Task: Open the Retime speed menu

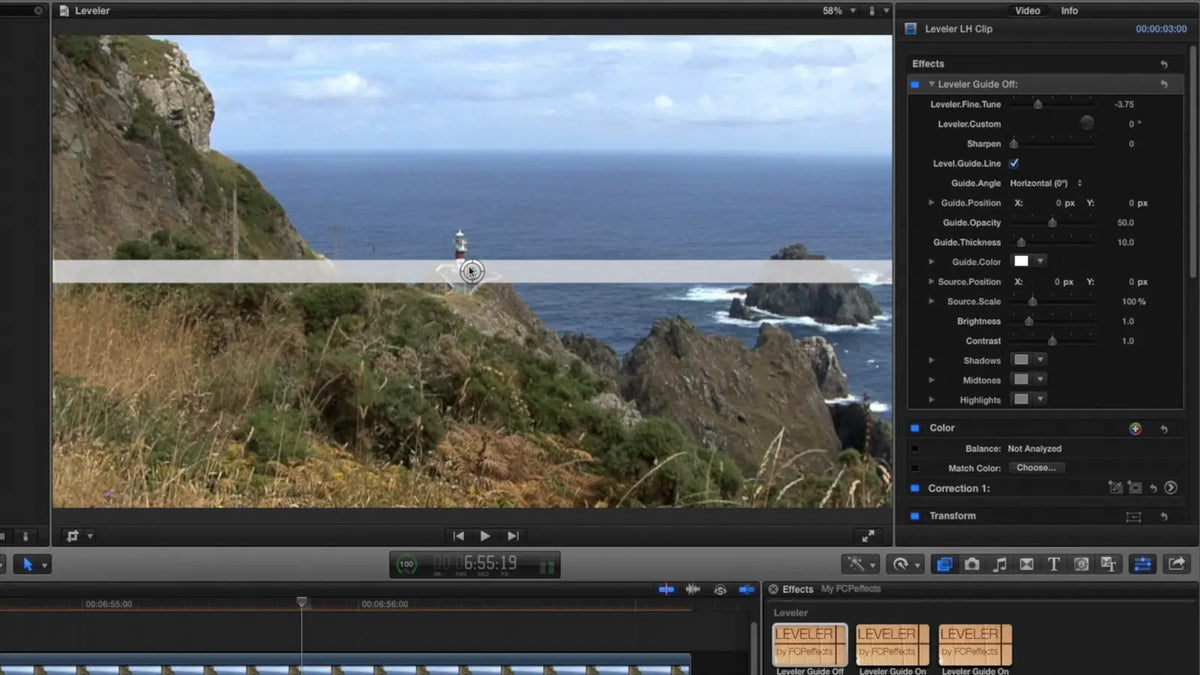Action: [x=904, y=564]
